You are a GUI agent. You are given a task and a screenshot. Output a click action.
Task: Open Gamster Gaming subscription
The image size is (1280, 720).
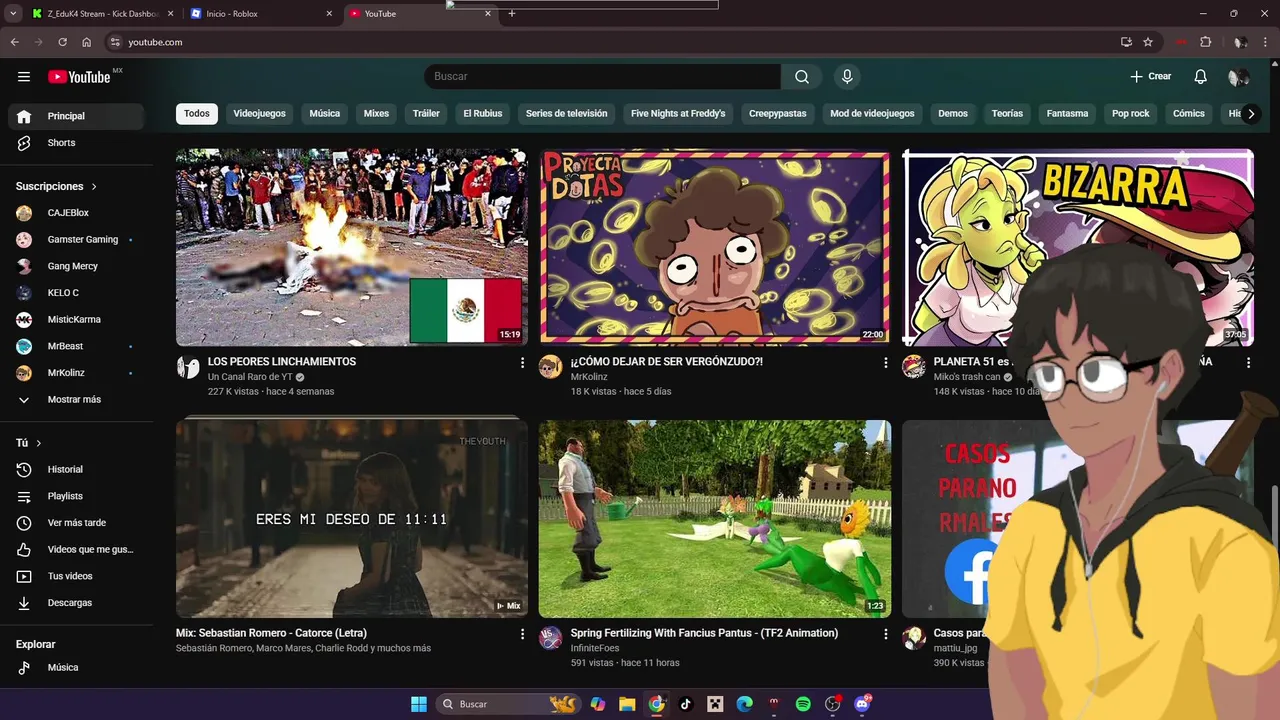pos(77,240)
